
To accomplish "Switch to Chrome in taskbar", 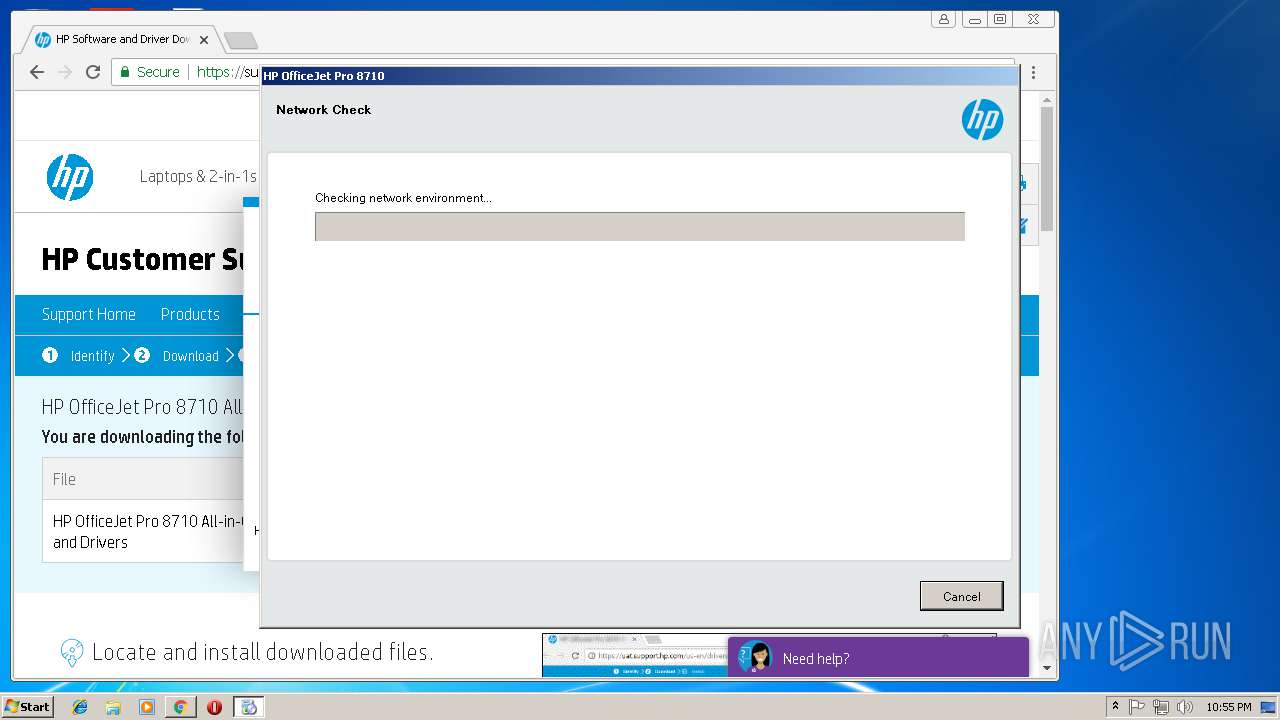I will [180, 707].
